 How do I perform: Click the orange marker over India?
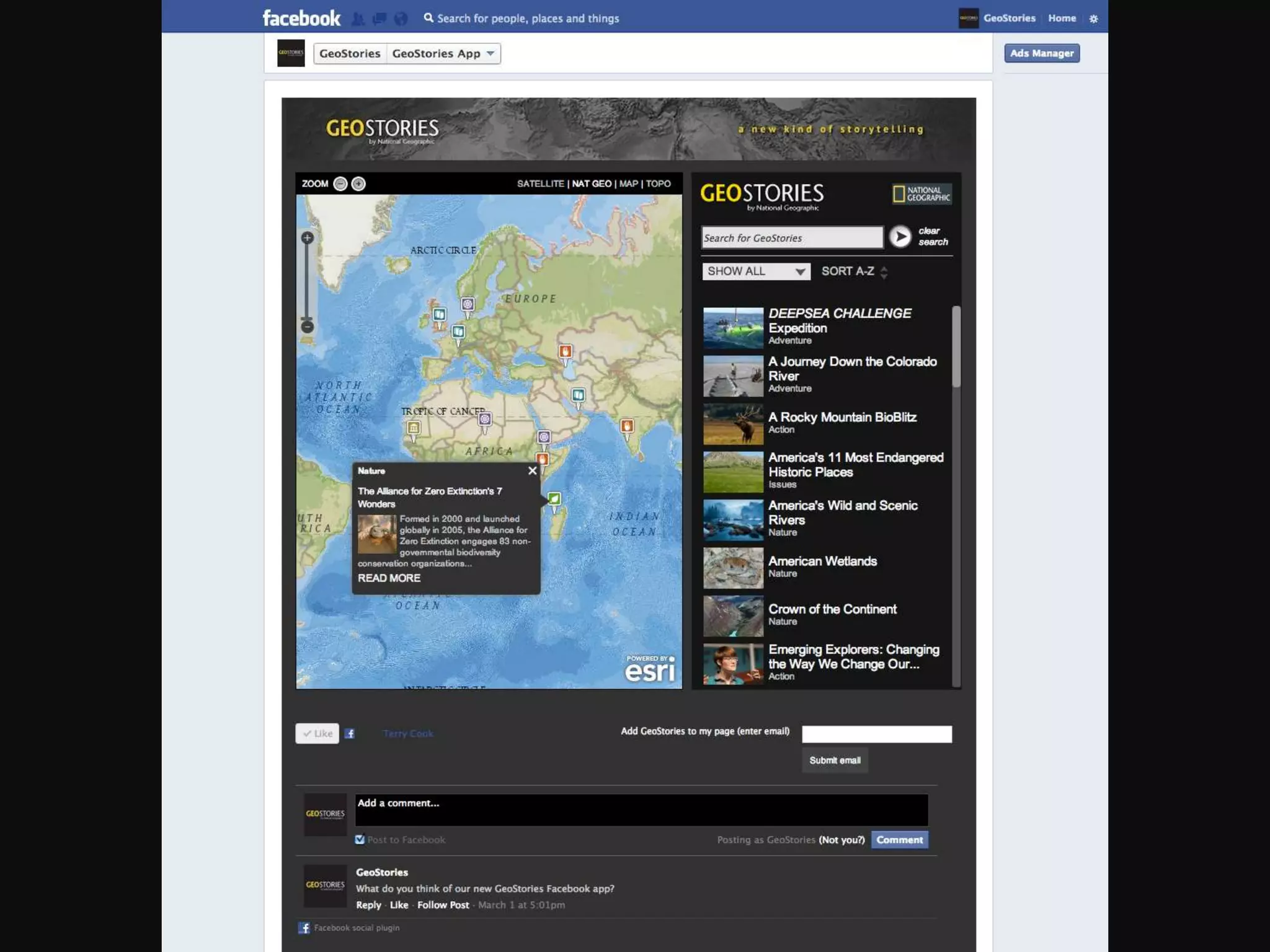pos(627,426)
